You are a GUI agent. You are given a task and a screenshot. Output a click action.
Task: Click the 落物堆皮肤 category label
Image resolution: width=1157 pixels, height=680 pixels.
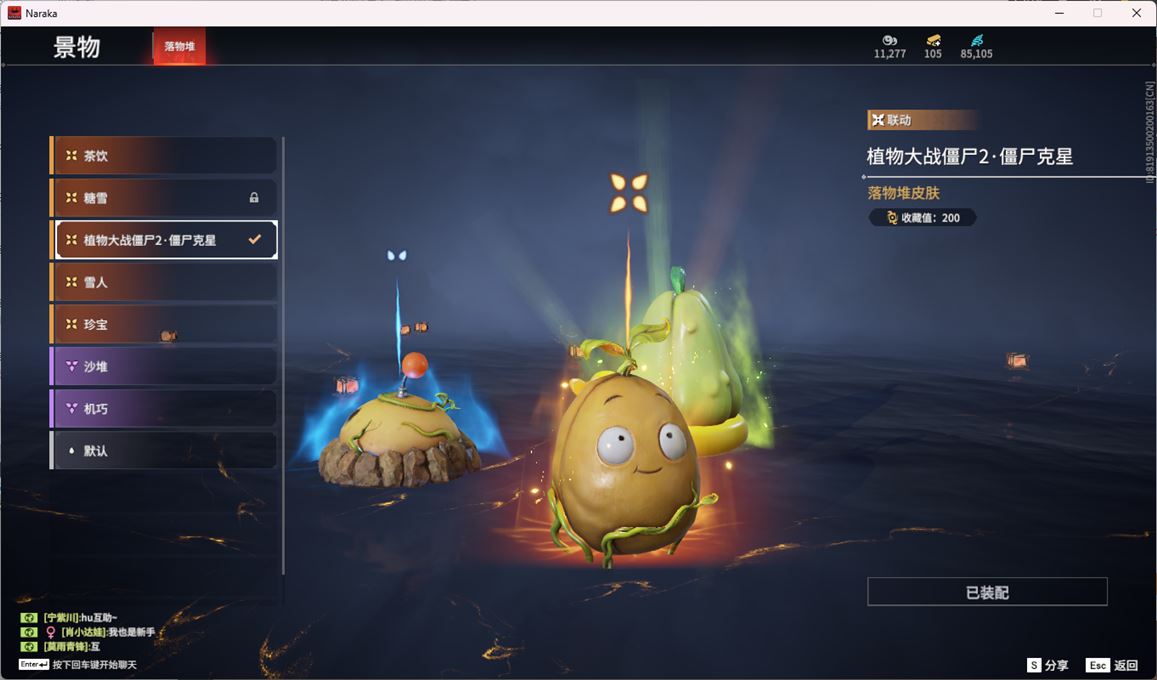pos(904,193)
